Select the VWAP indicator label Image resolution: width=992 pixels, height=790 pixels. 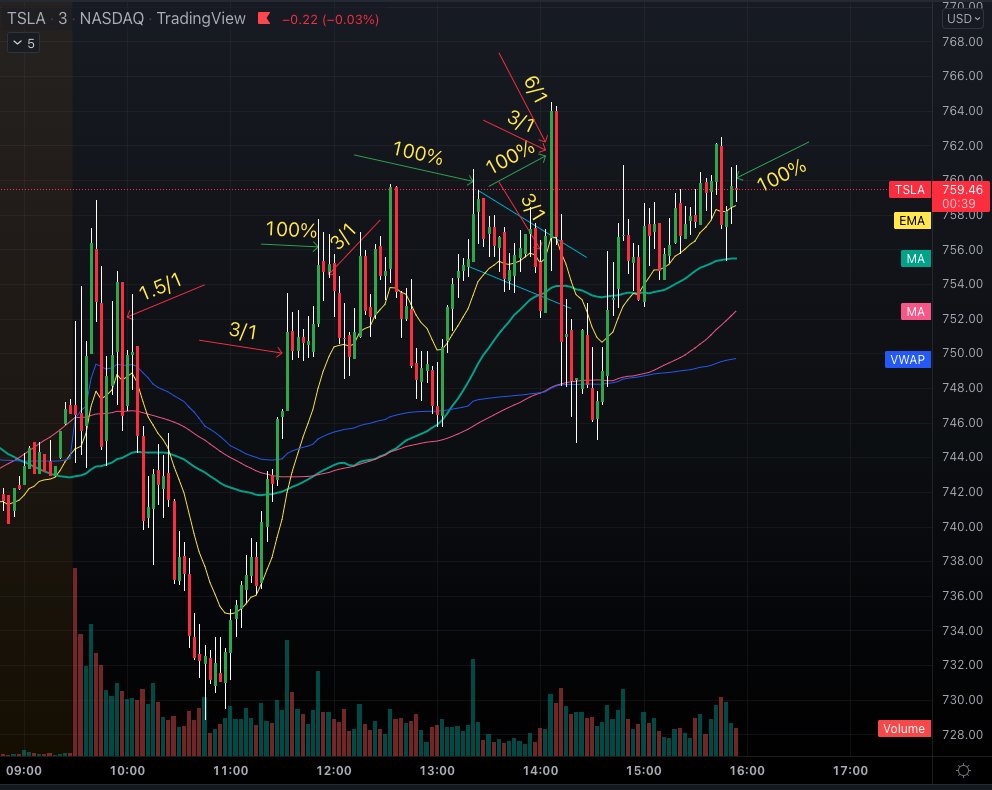click(x=907, y=360)
